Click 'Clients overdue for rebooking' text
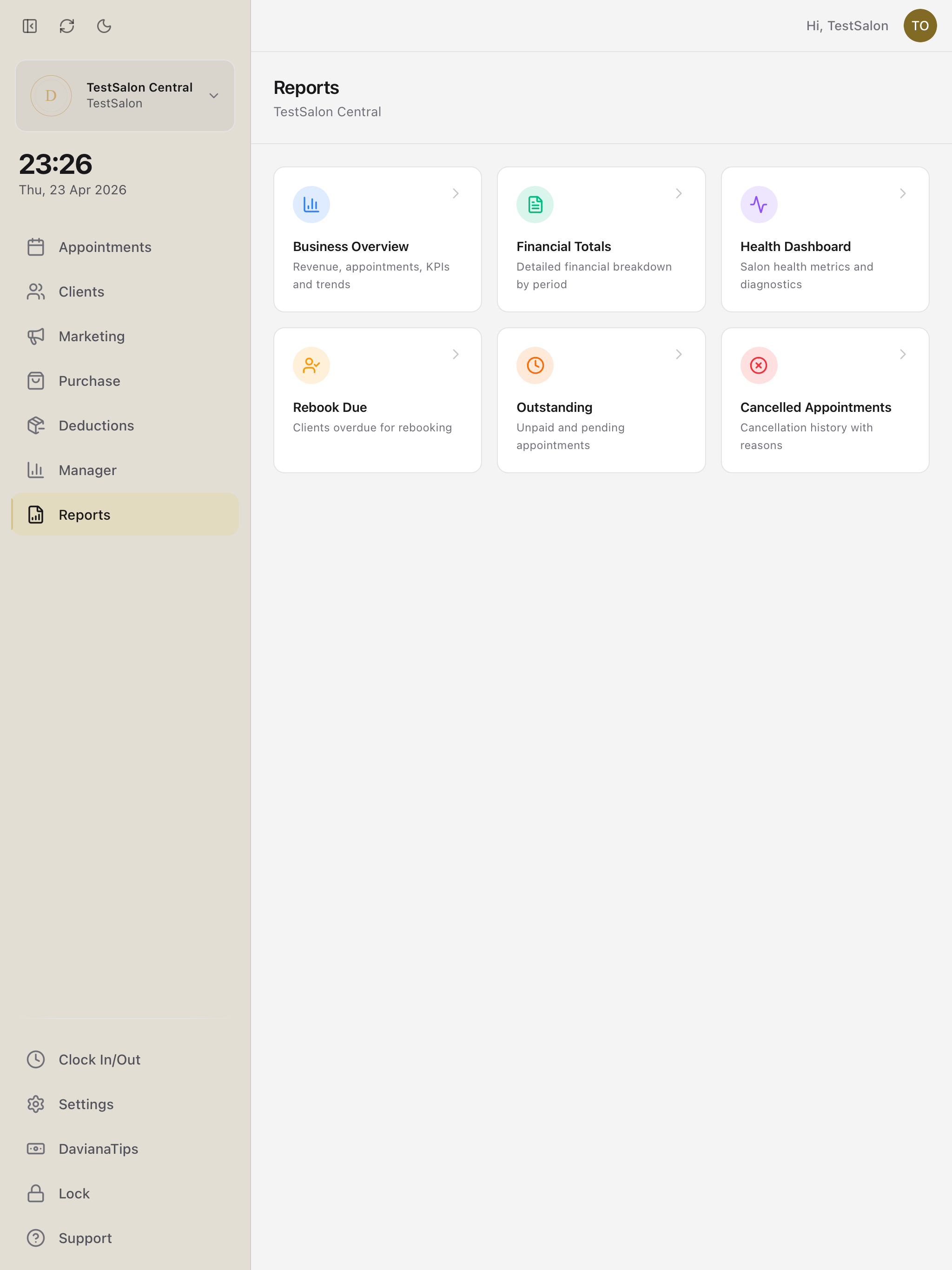 [372, 428]
